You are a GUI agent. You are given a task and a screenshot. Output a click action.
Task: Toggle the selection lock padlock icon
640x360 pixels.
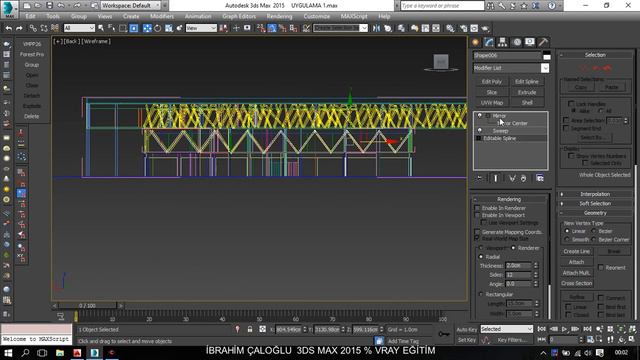click(250, 329)
